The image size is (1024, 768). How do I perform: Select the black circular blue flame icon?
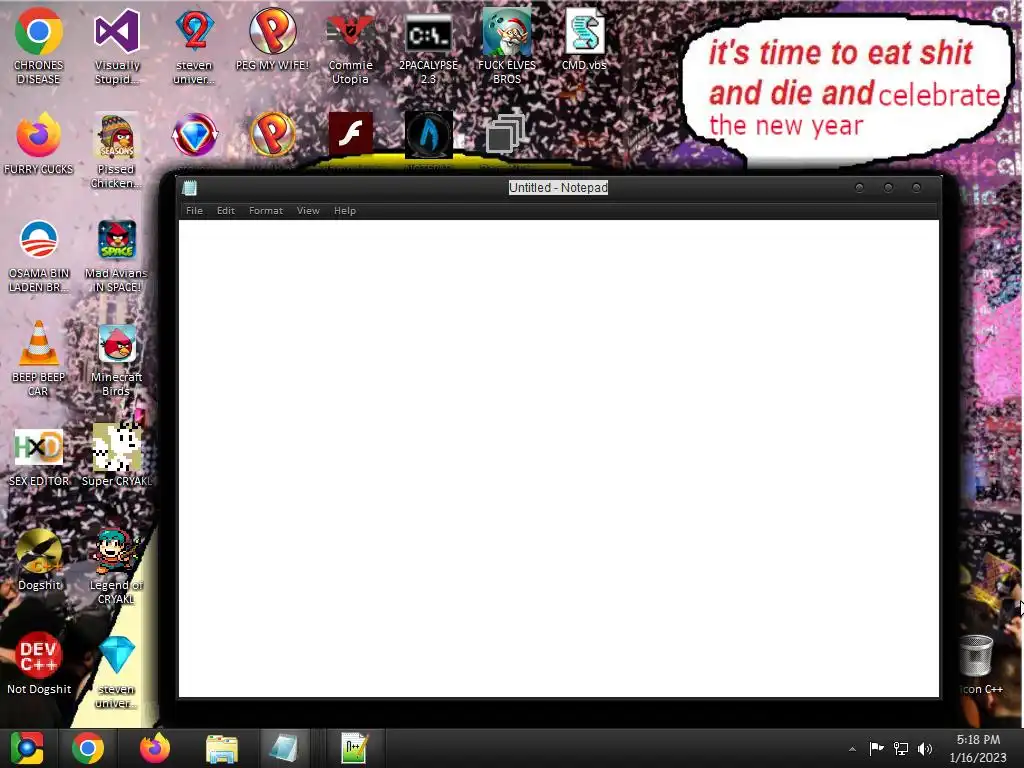(x=428, y=135)
